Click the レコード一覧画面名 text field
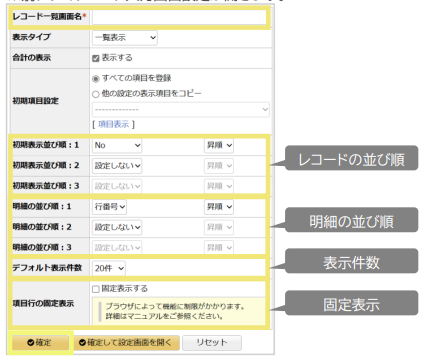 179,17
